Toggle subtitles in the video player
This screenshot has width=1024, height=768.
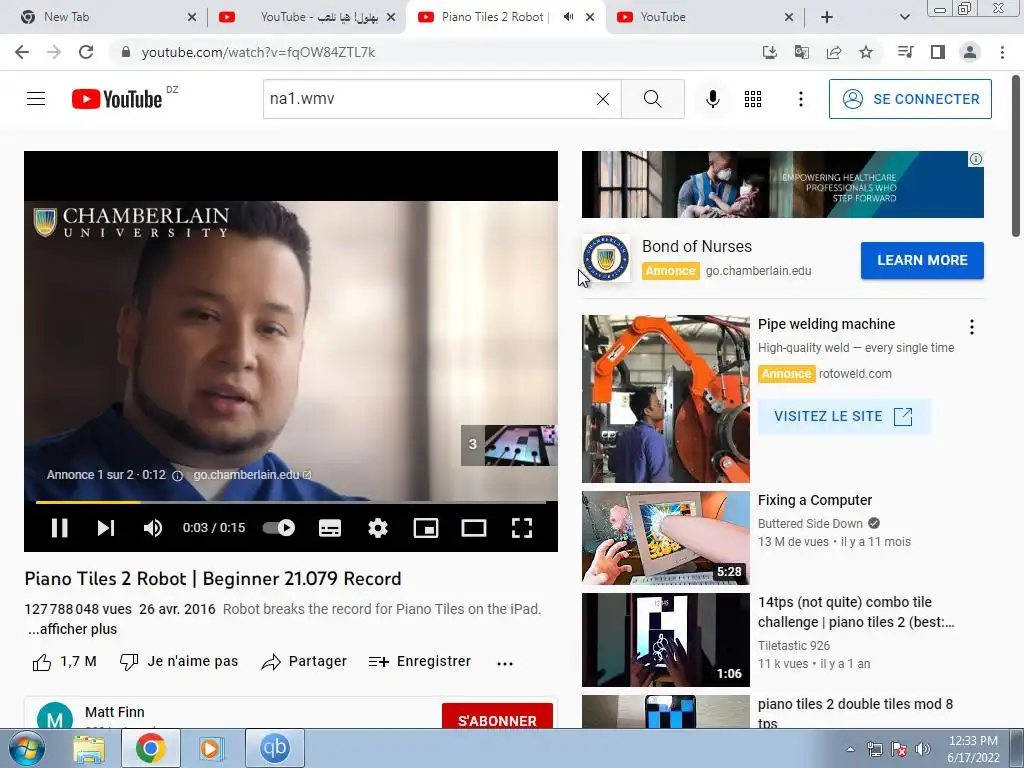(x=330, y=528)
